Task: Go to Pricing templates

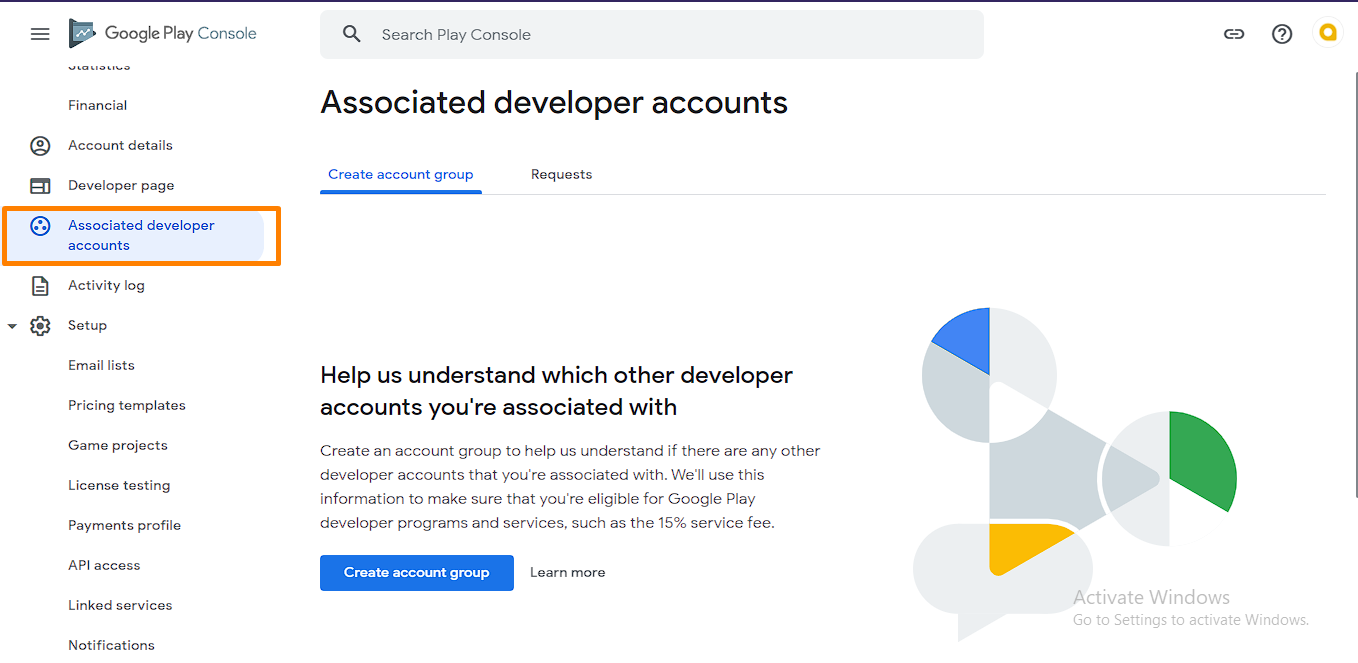Action: click(x=127, y=405)
